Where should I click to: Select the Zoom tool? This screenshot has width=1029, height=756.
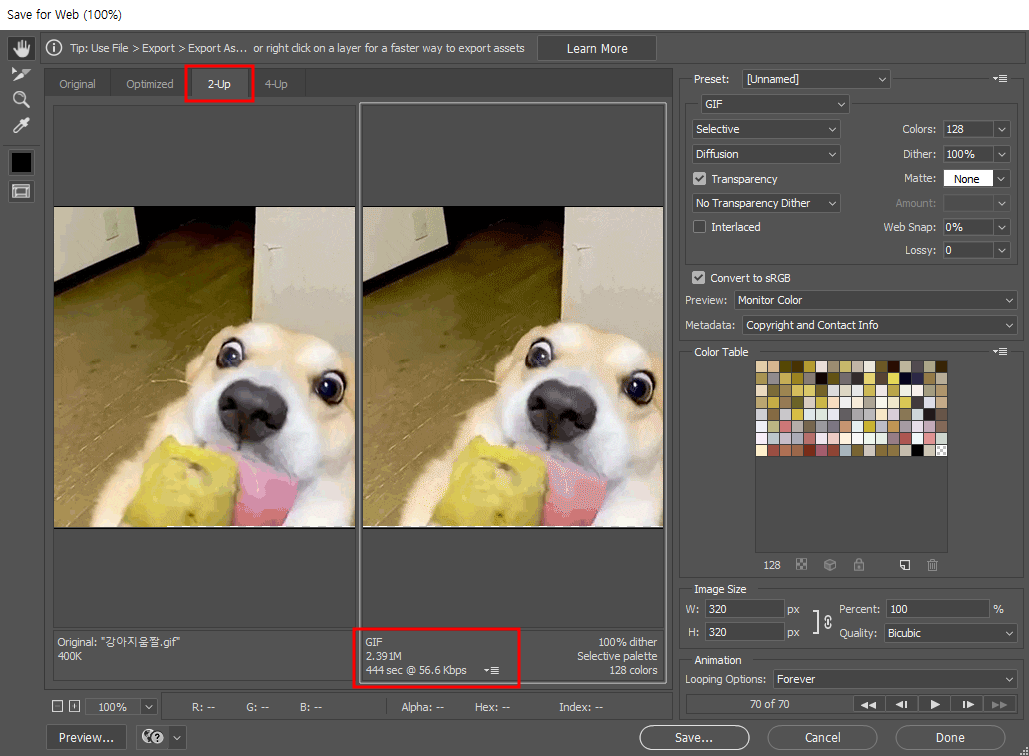21,100
